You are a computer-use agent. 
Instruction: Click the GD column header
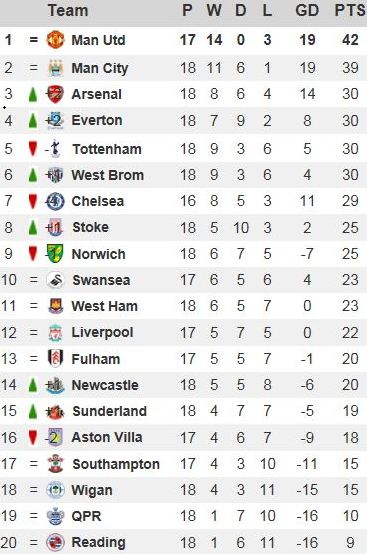307,10
